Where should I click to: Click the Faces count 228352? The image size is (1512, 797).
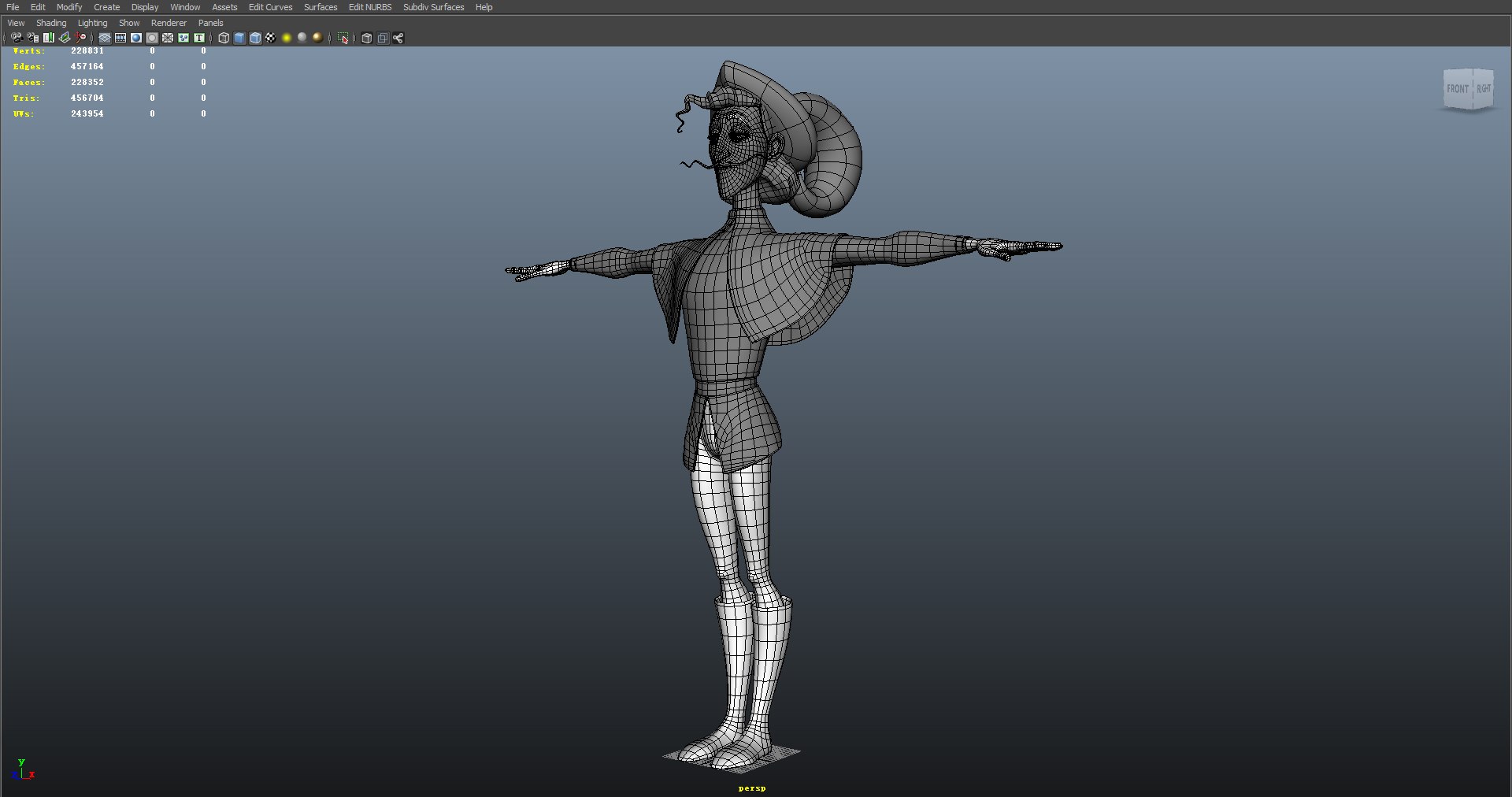87,82
